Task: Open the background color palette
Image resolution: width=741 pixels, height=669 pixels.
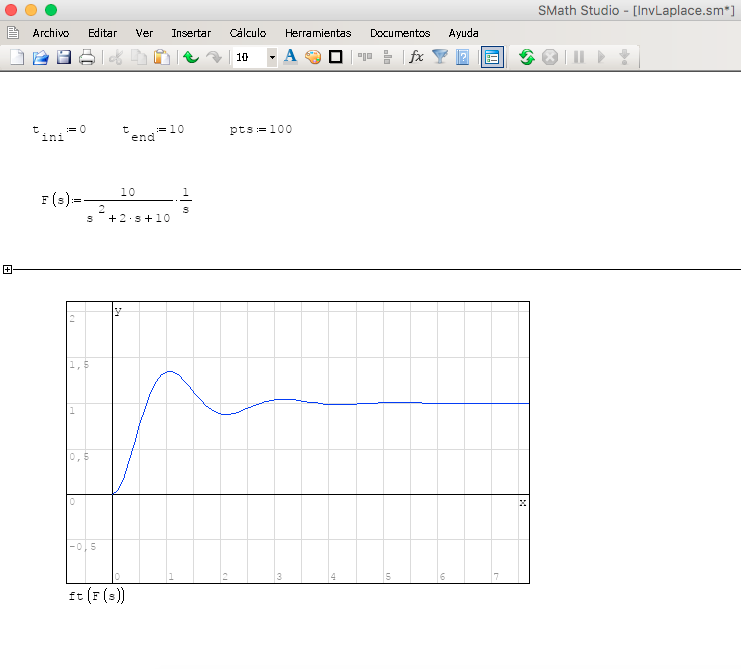Action: pos(313,57)
